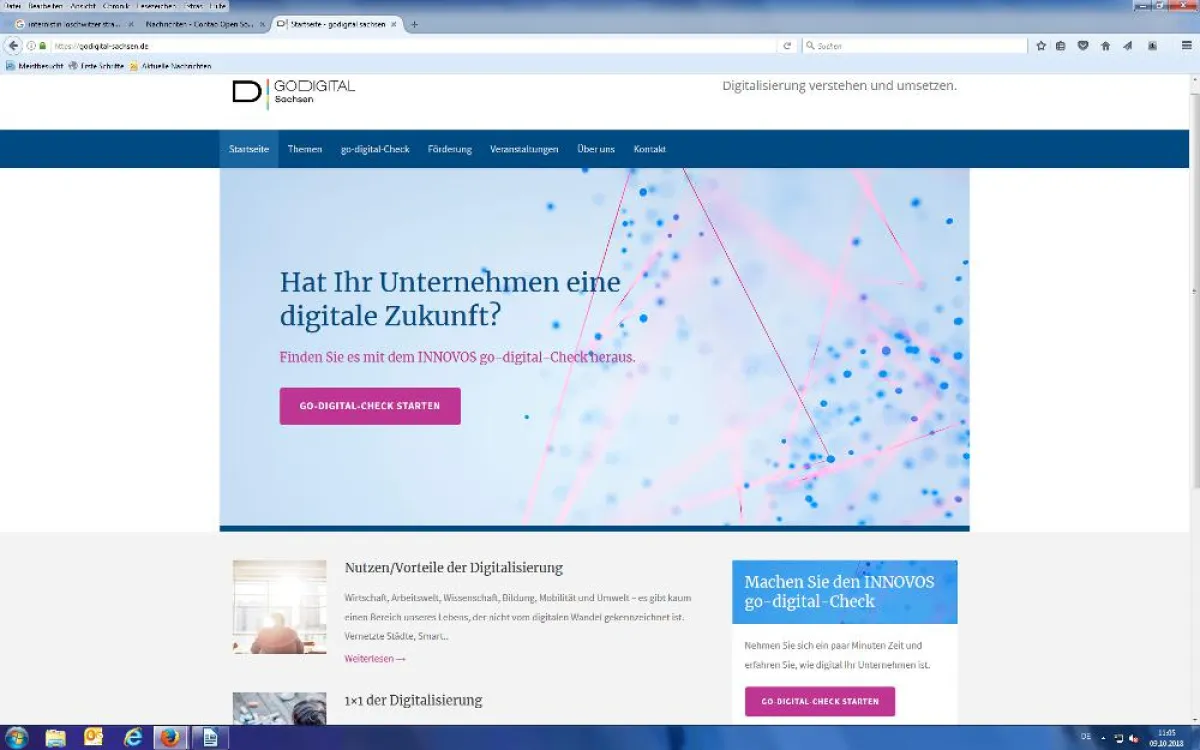This screenshot has height=750, width=1200.
Task: Click GO-DIGITAL-CHECK STARTEN in the banner
Action: 370,406
